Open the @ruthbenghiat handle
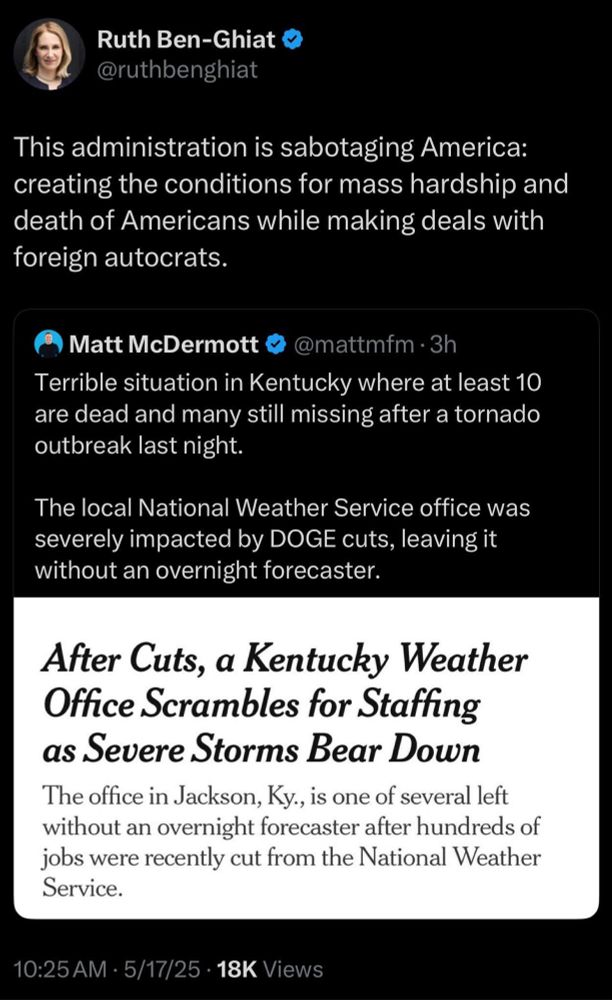This screenshot has height=1000, width=612. point(177,70)
